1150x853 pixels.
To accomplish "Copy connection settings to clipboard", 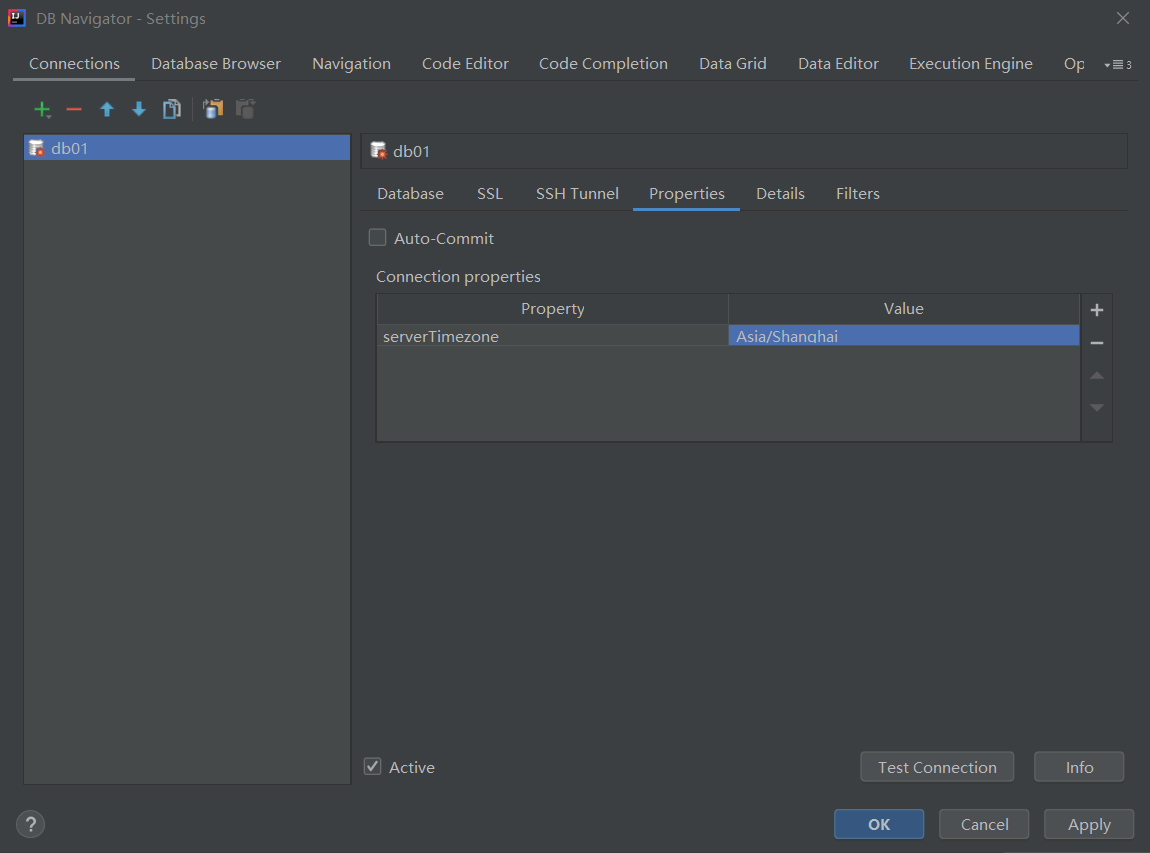I will pyautogui.click(x=213, y=110).
